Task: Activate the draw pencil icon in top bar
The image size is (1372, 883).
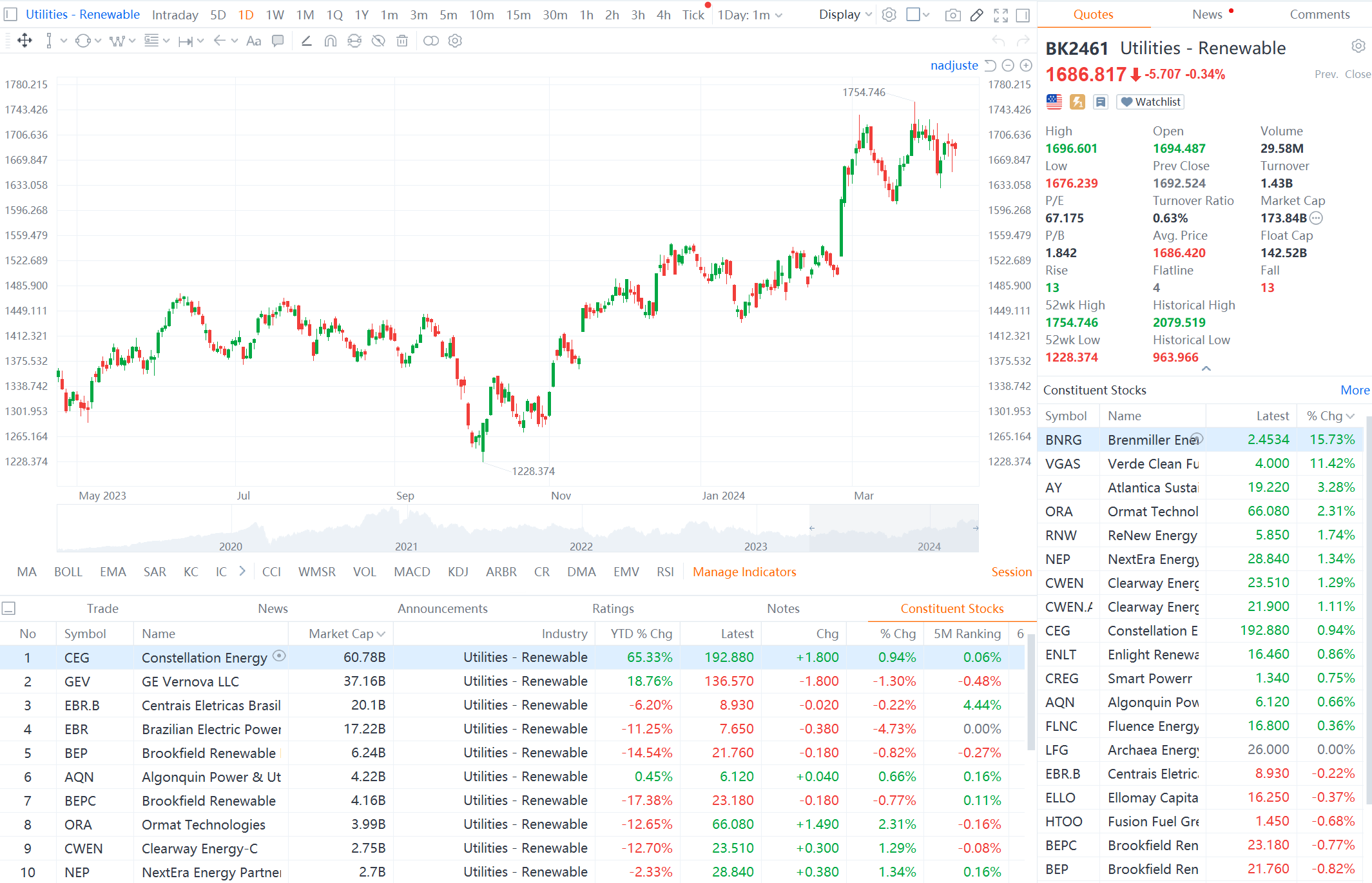Action: point(977,15)
